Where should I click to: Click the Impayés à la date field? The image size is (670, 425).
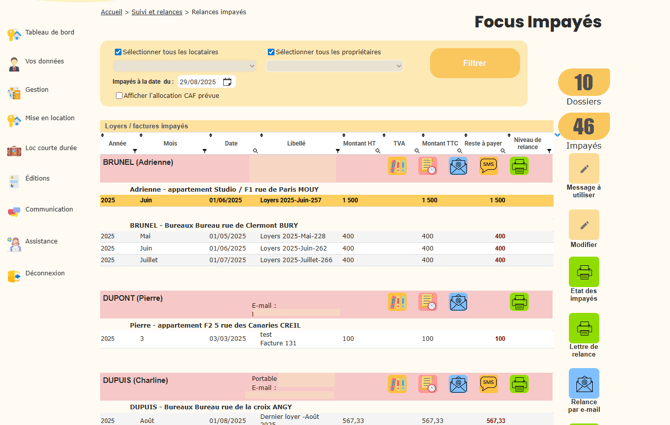coord(198,82)
